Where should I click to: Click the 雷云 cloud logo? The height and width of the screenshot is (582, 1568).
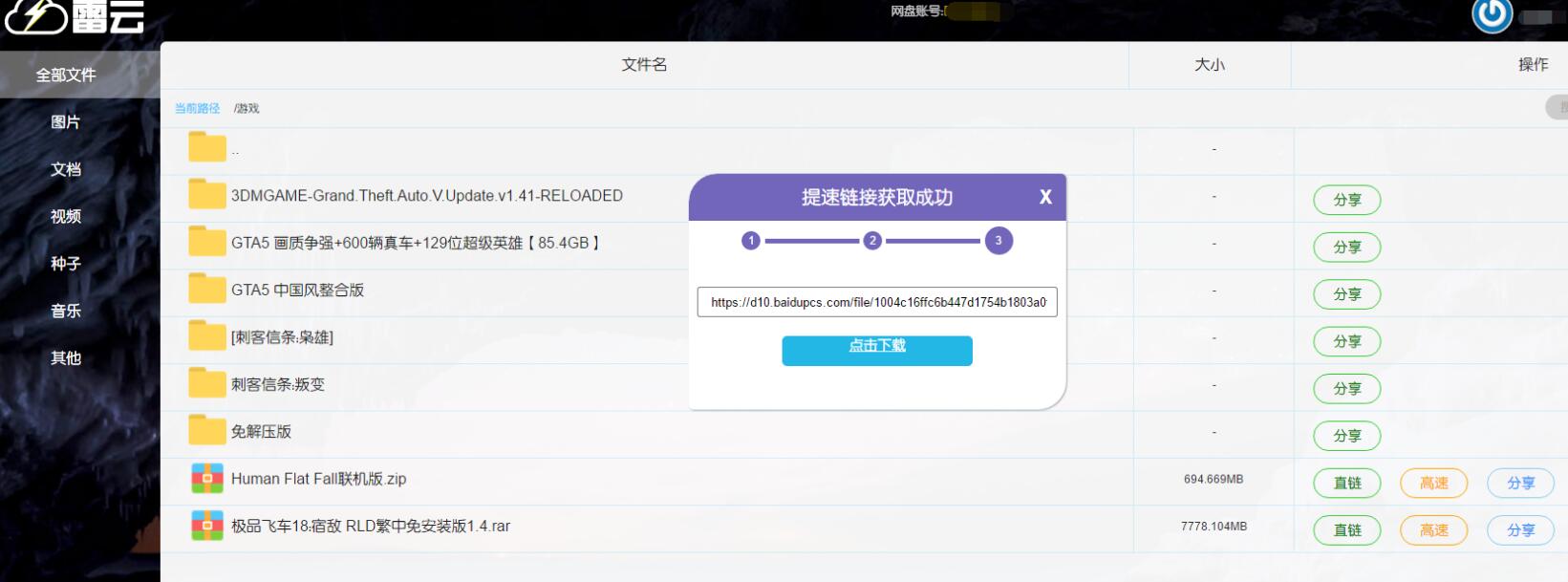[75, 16]
